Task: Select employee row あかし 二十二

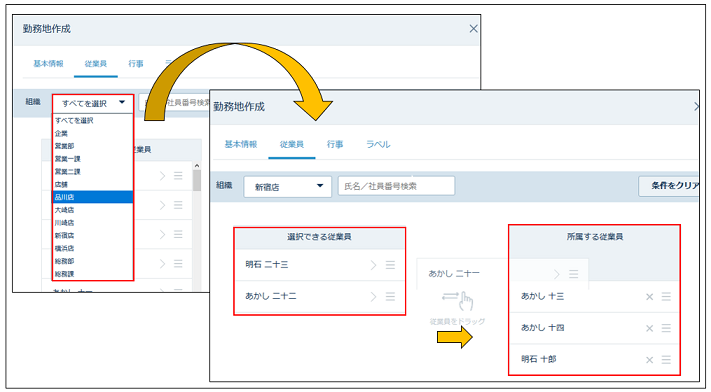Action: coord(319,297)
